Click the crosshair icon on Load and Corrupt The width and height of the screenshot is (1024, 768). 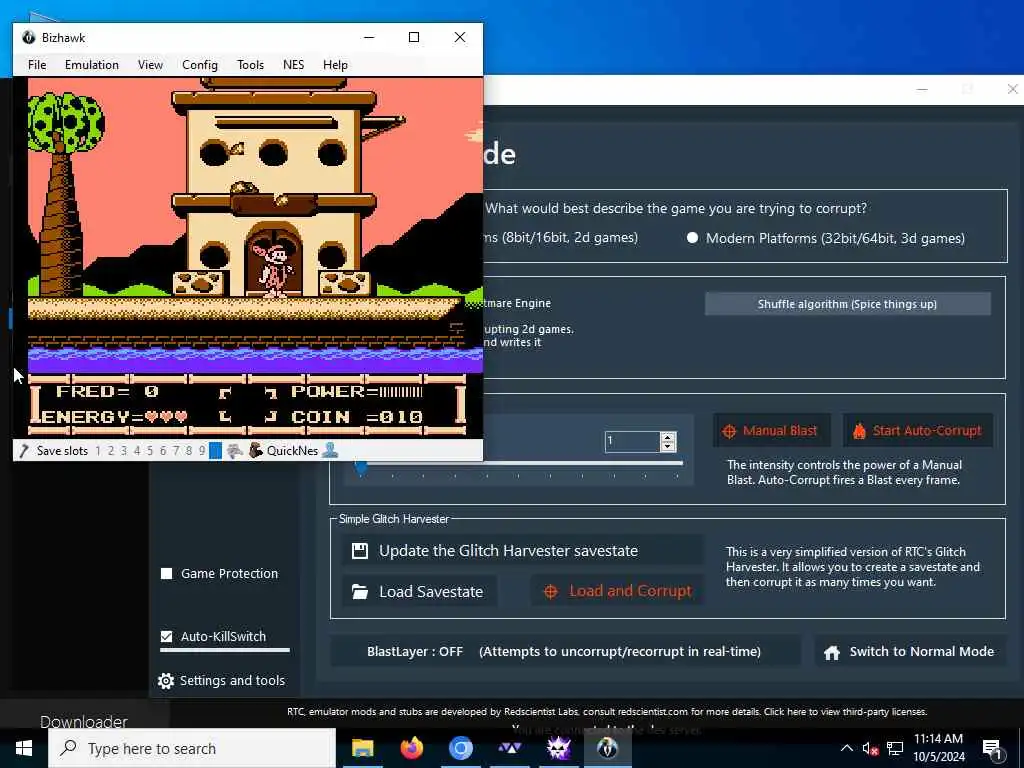coord(551,592)
